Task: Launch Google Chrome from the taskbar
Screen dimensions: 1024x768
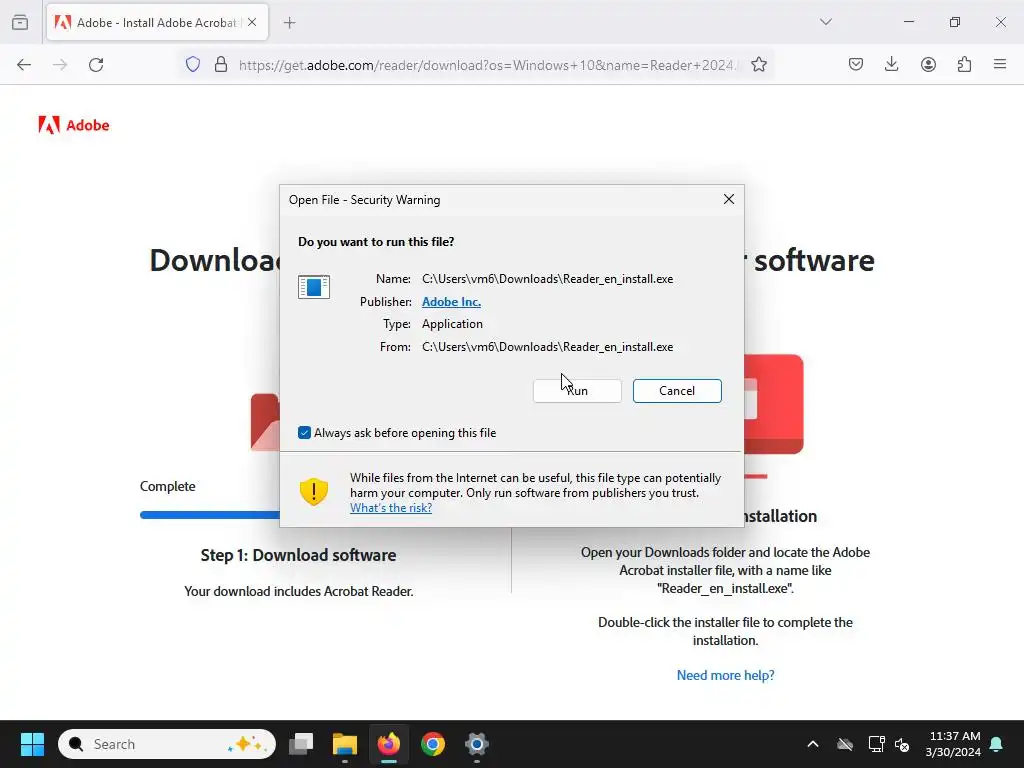Action: click(x=432, y=744)
